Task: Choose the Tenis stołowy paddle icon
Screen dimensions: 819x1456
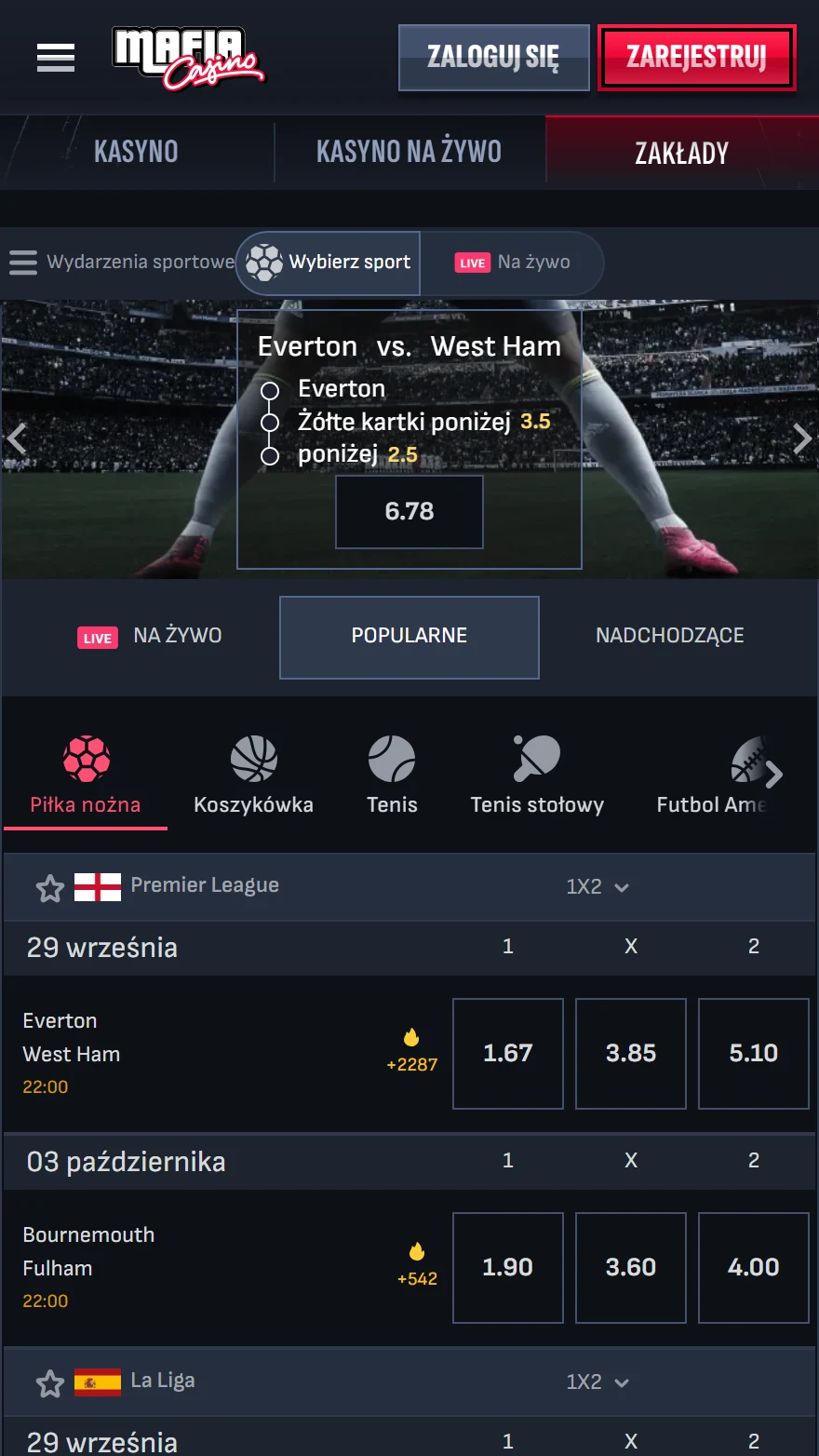Action: click(537, 759)
